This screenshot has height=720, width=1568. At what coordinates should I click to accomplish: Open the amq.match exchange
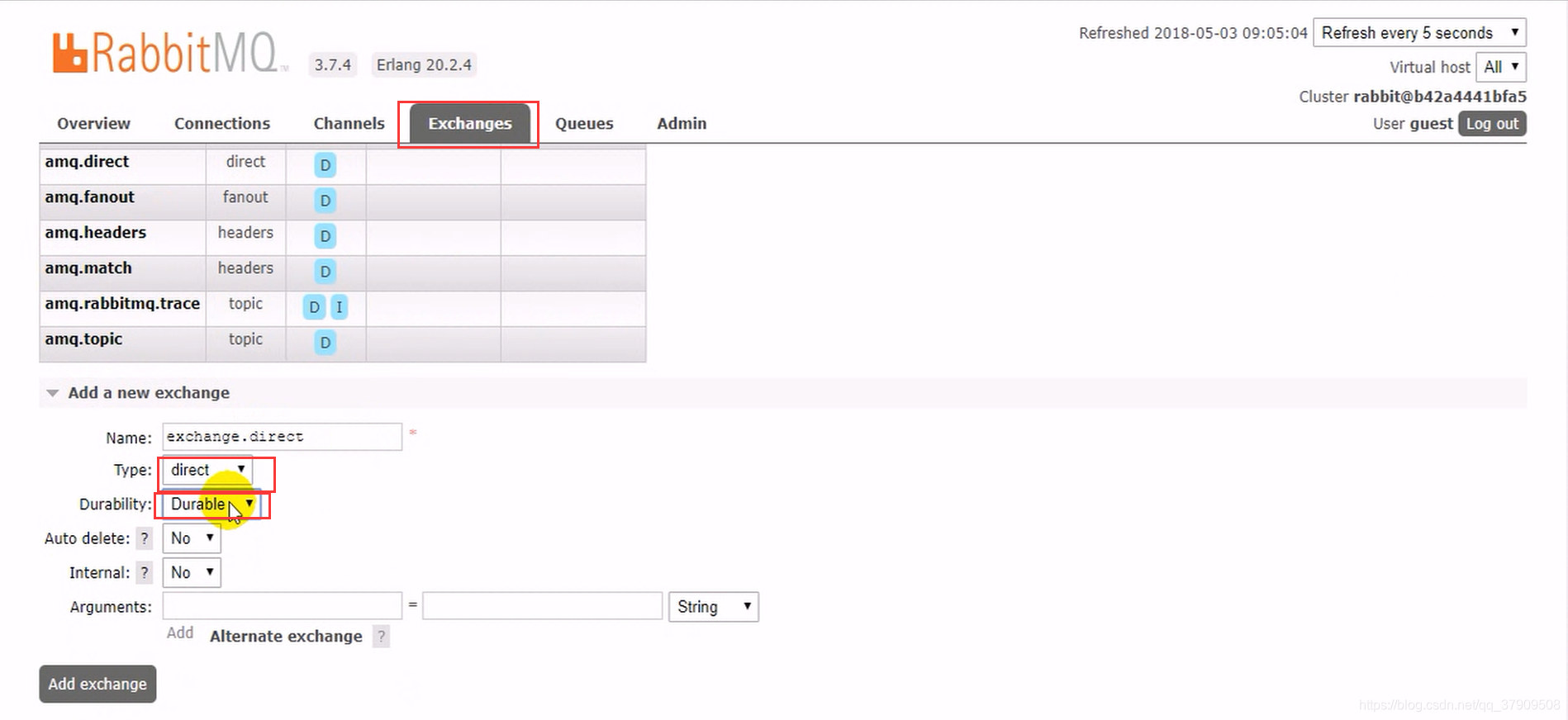coord(88,268)
